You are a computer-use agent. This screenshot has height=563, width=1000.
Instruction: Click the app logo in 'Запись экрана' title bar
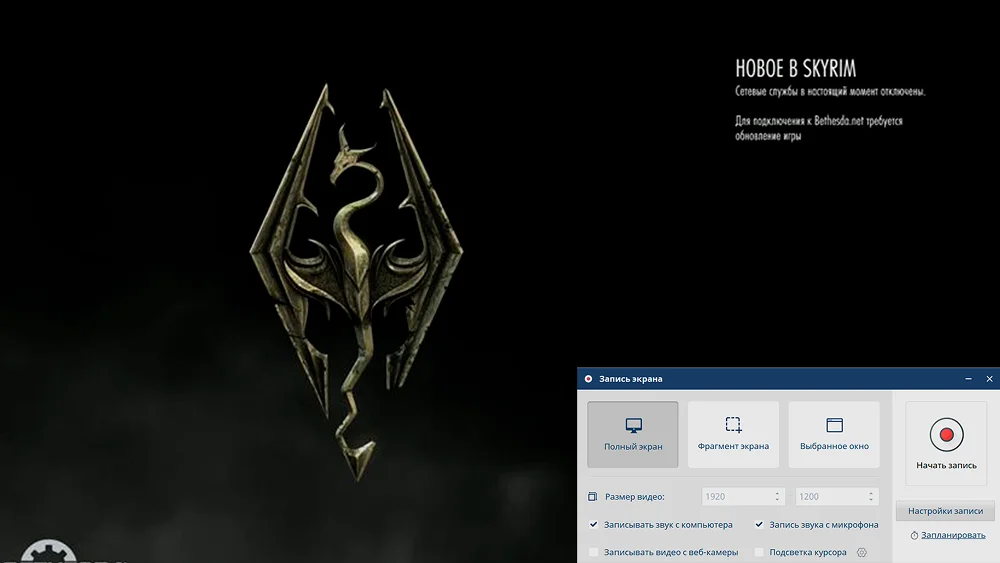(x=588, y=379)
